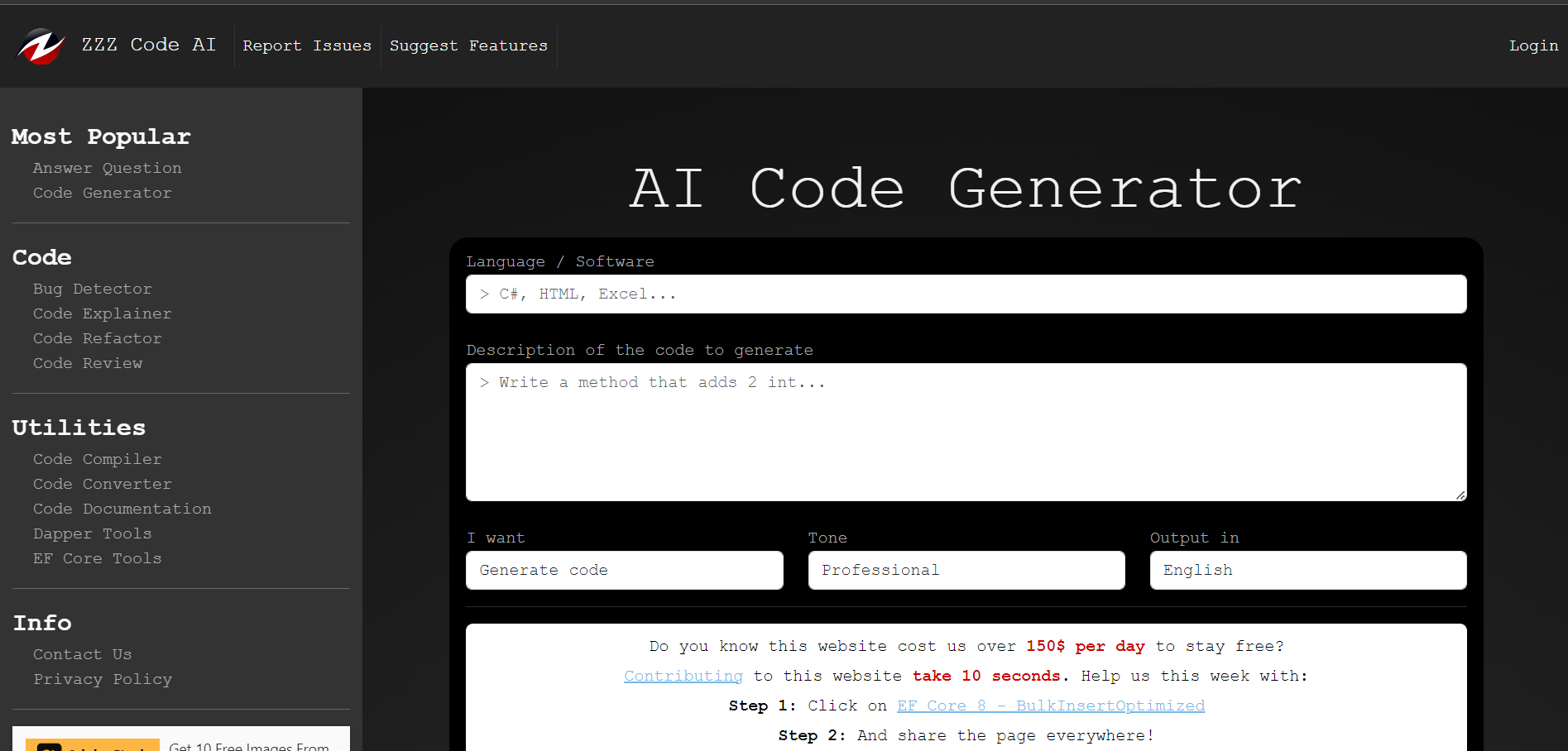Screen dimensions: 1568x751
Task: Open the Bug Detector tool
Action: coord(92,289)
